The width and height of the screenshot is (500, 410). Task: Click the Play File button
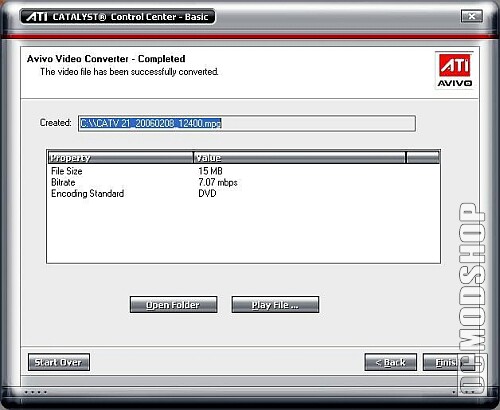point(275,305)
